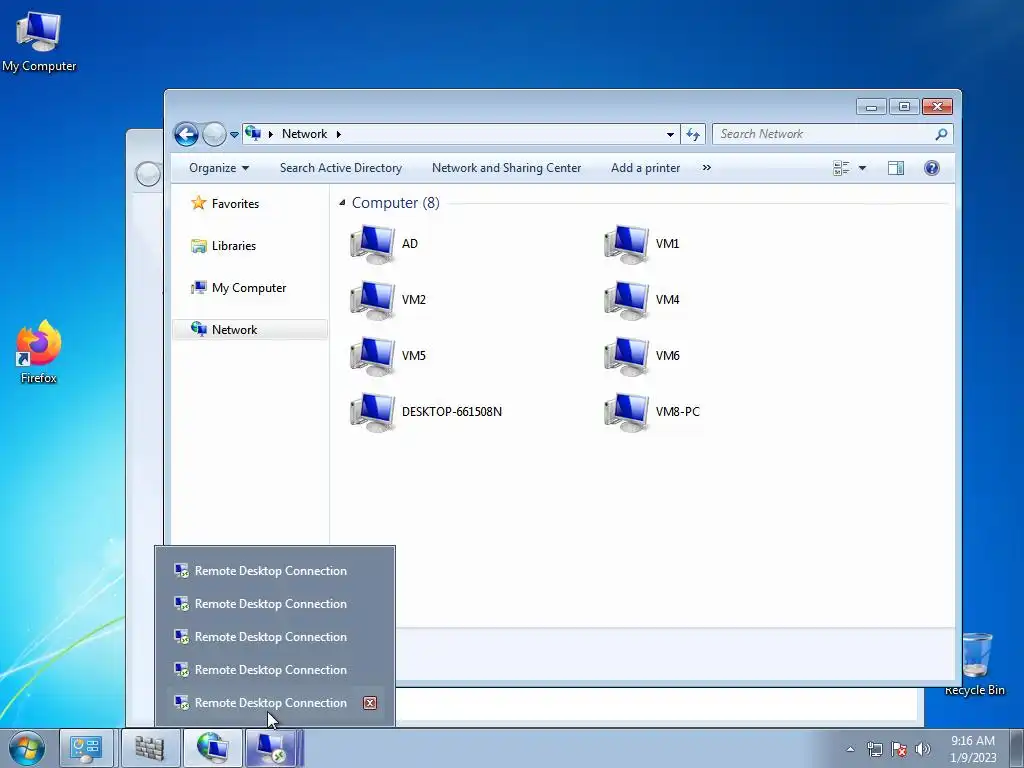Close the last Remote Desktop Connection entry
1024x768 pixels.
(x=370, y=703)
